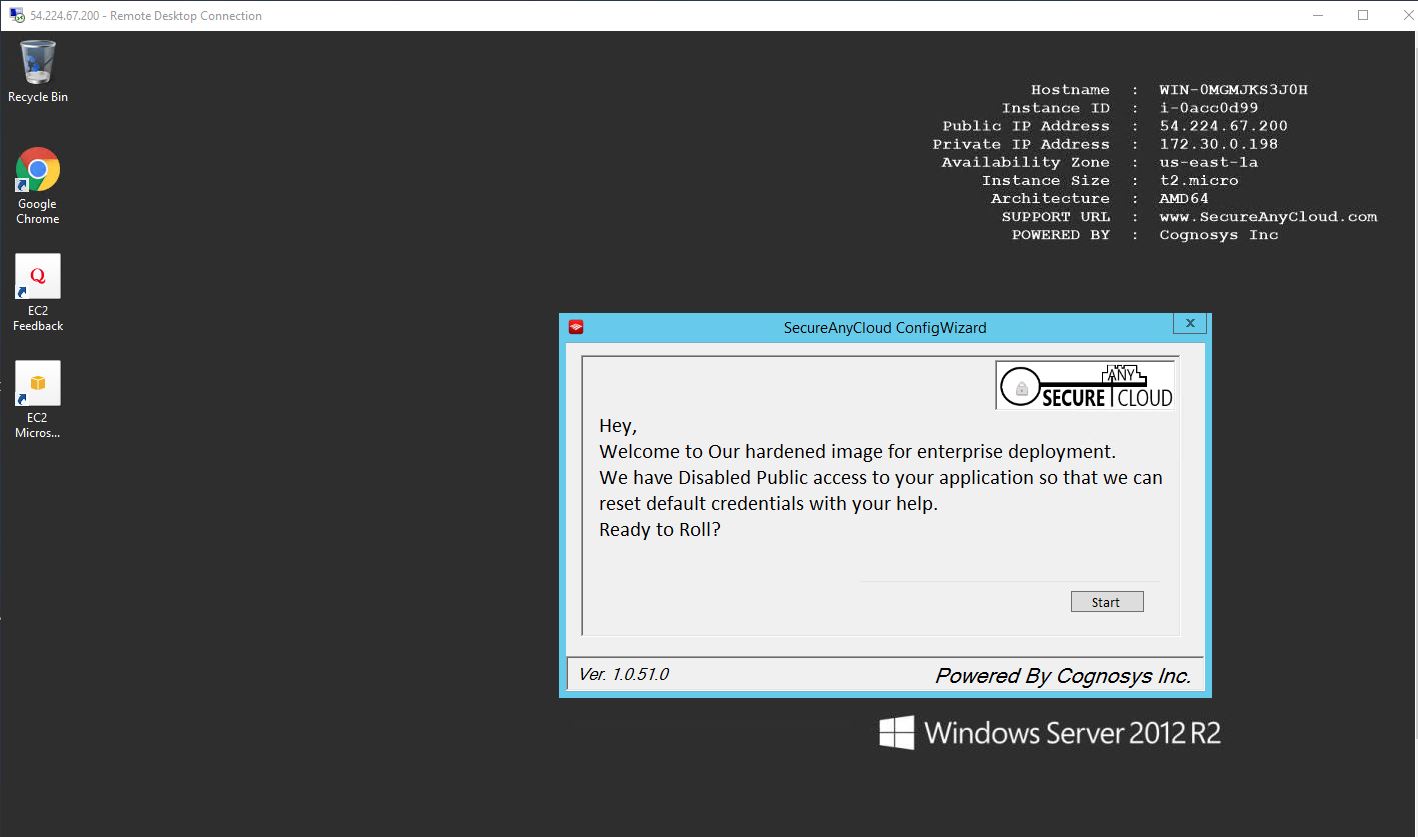Minimize the Remote Desktop Connection window
1418x837 pixels.
click(1316, 15)
